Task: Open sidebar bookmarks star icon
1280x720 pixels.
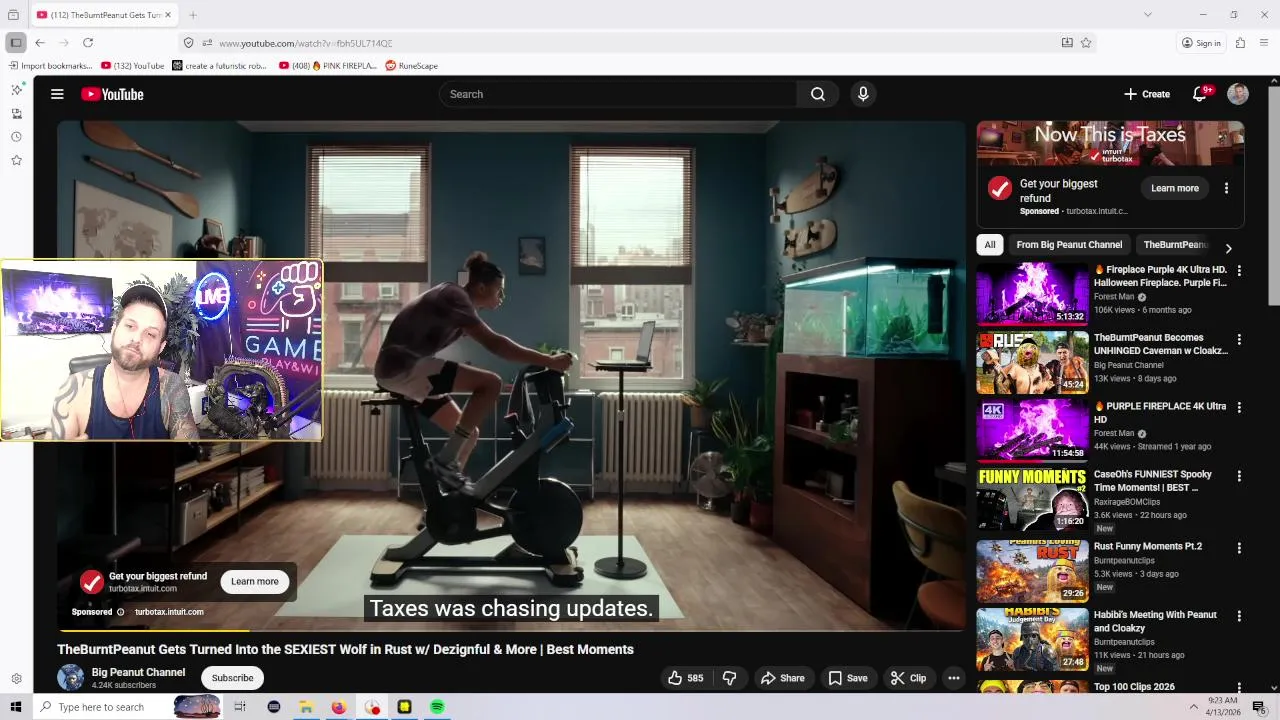Action: click(x=16, y=160)
